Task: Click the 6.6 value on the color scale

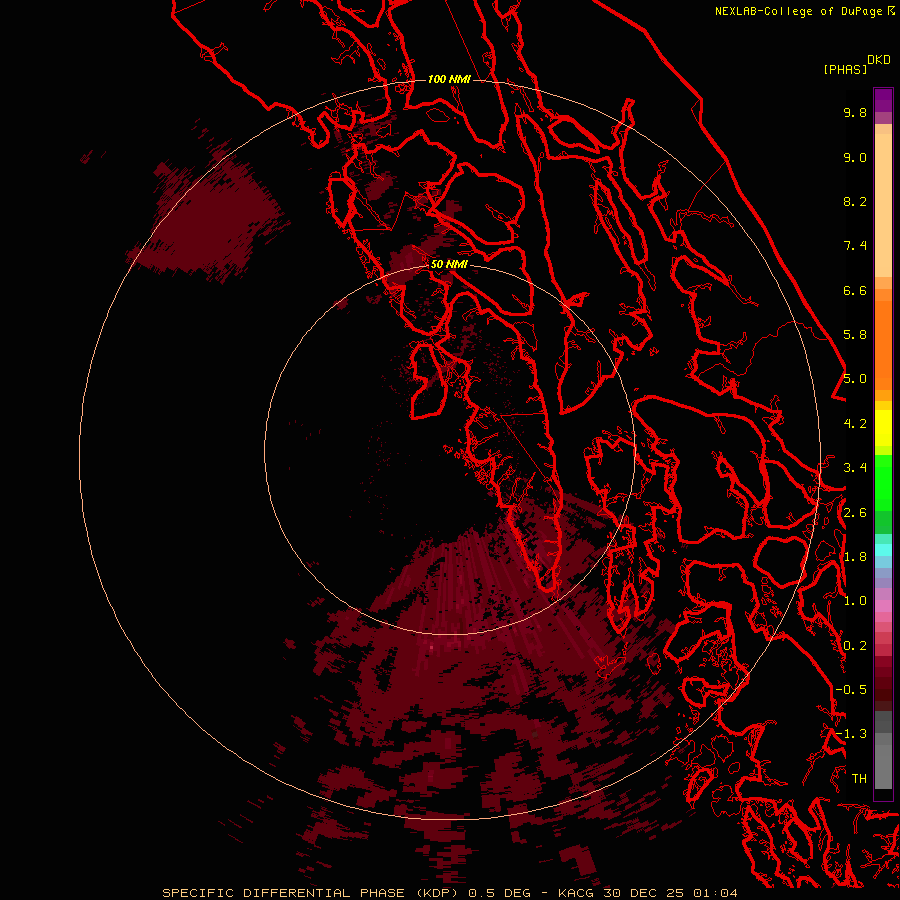Action: [855, 290]
